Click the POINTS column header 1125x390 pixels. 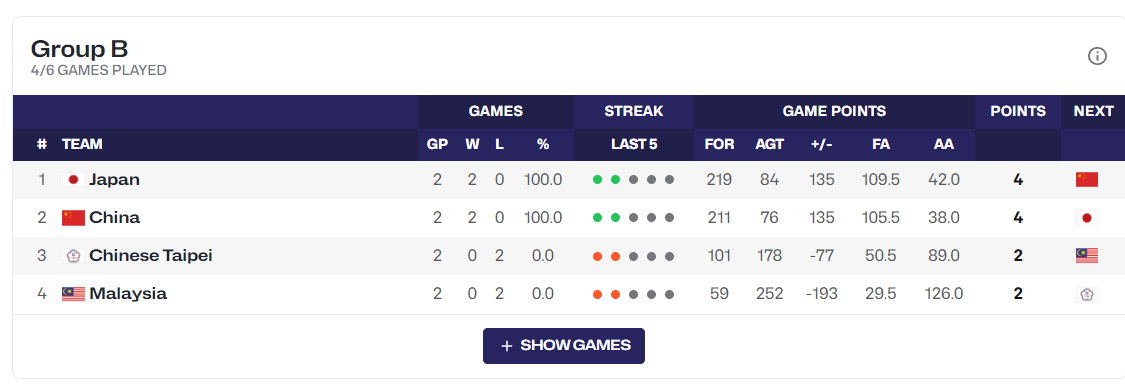click(1017, 111)
